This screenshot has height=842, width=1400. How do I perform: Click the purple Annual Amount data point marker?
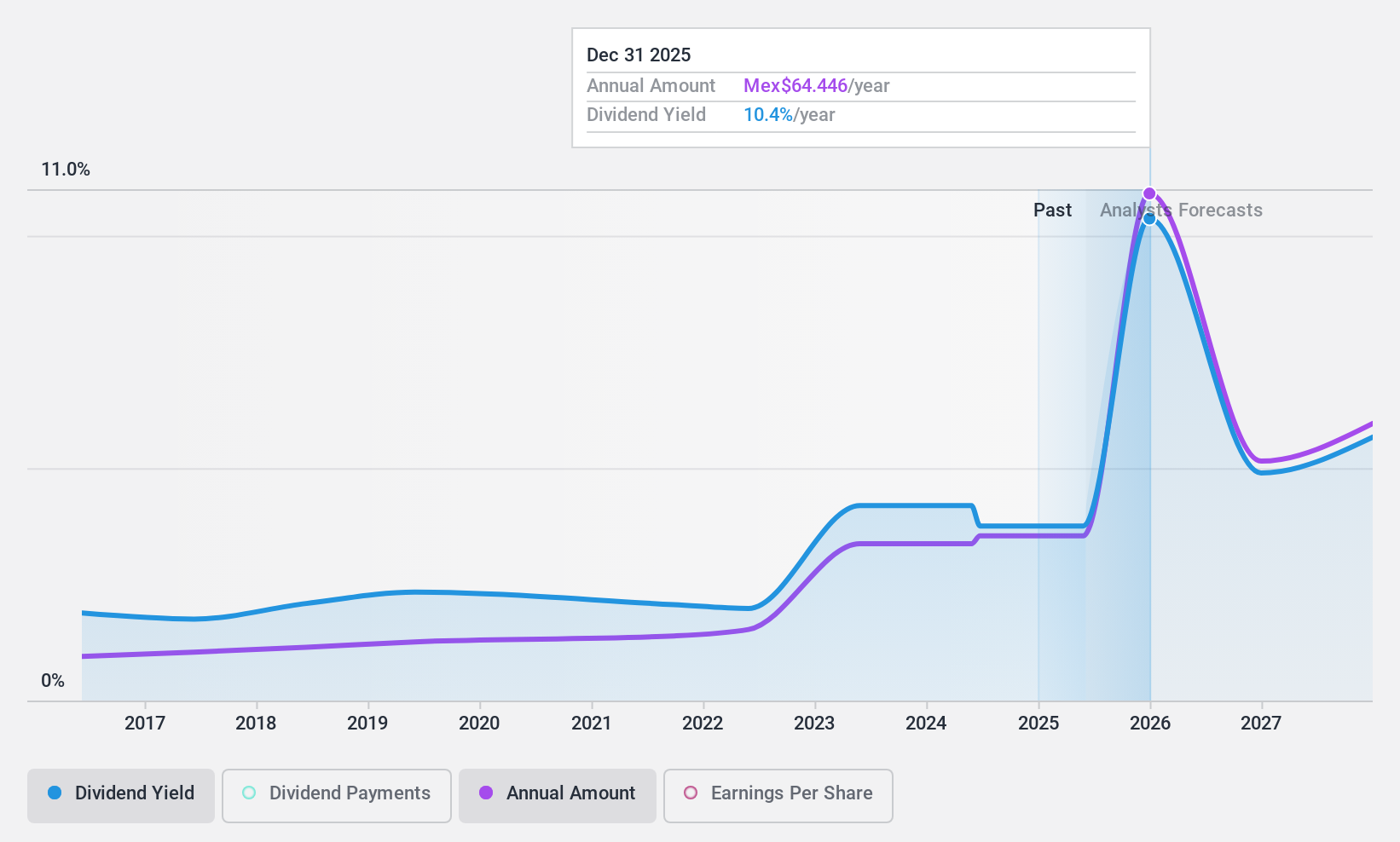tap(1149, 193)
